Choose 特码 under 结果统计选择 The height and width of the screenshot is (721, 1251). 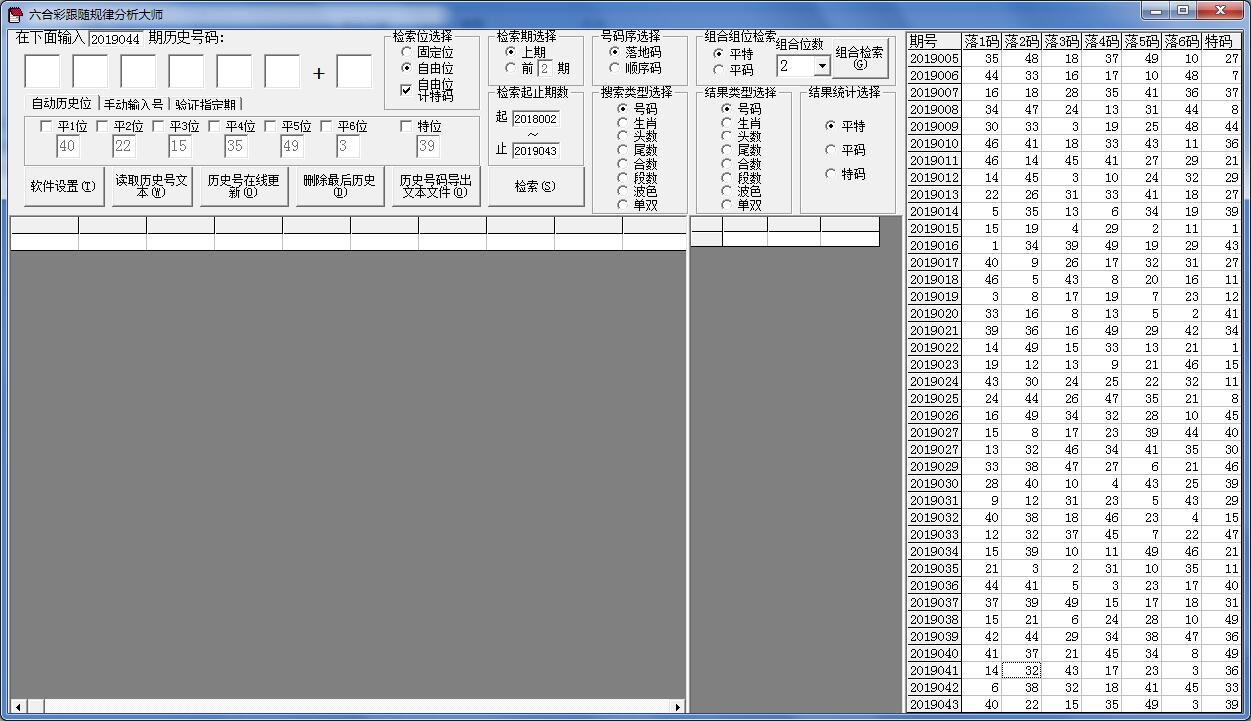coord(831,174)
